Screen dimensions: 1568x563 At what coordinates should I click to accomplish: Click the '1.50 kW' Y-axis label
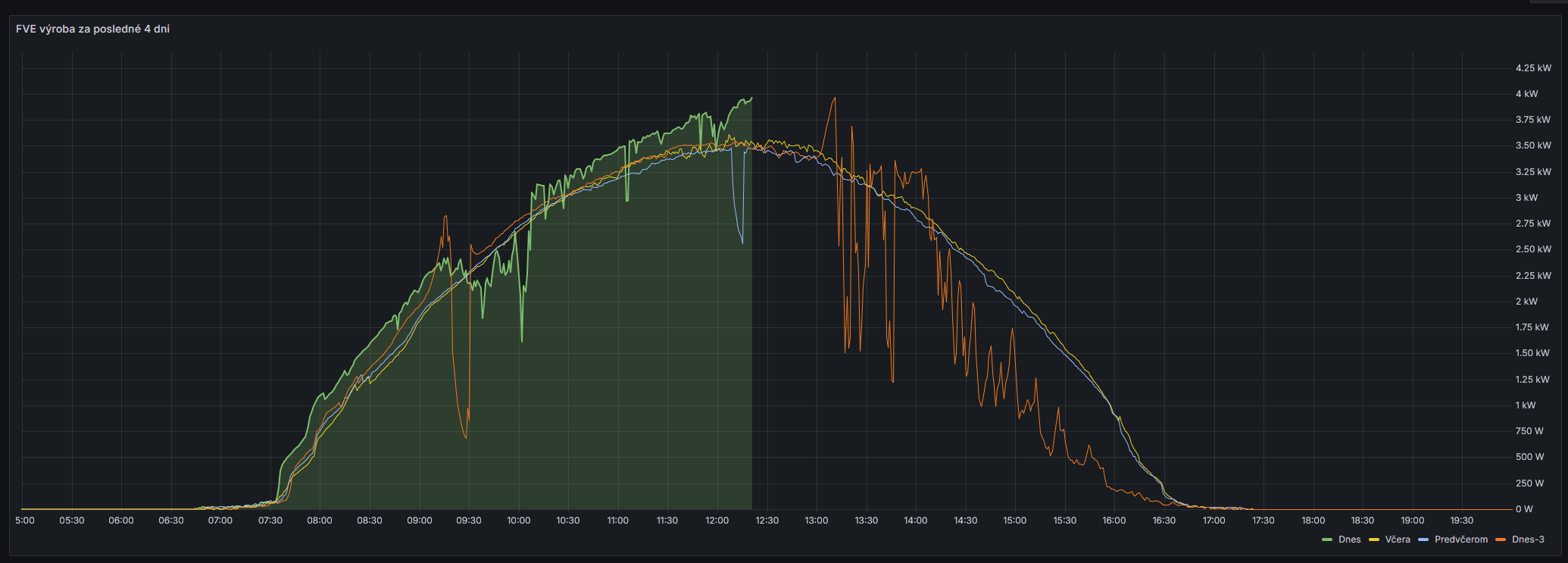pyautogui.click(x=1533, y=353)
